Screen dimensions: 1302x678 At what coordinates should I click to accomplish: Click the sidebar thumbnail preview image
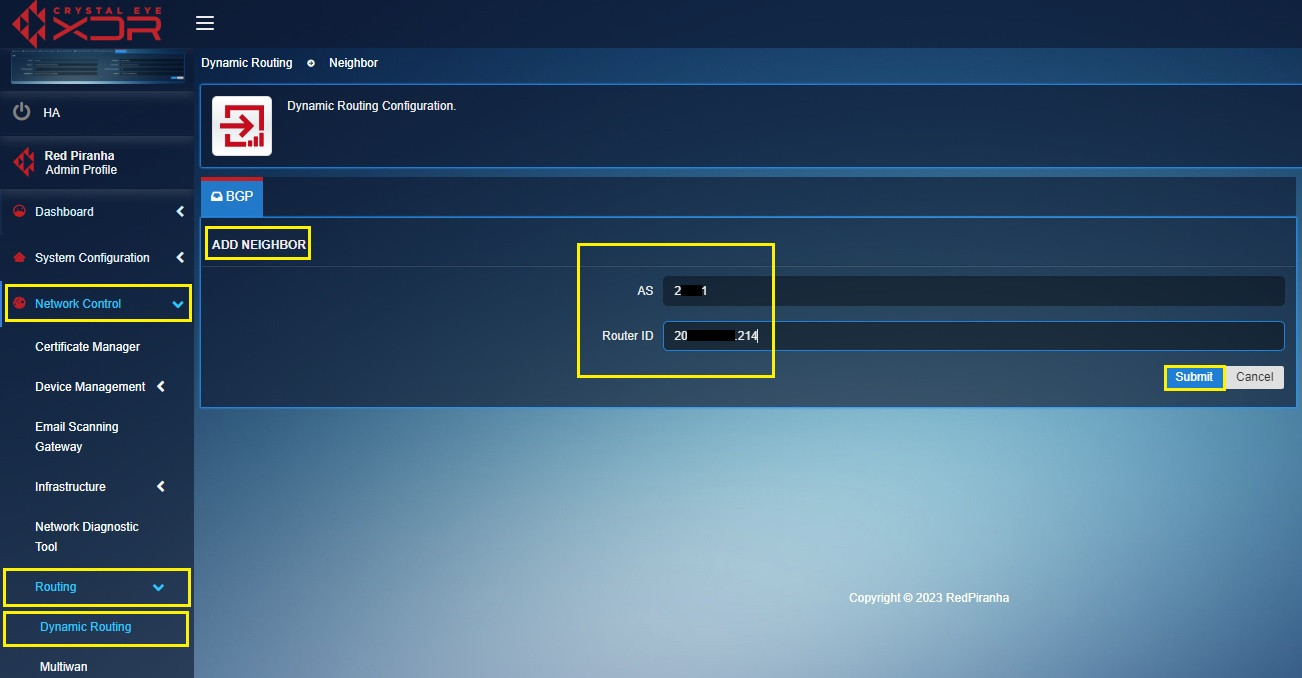click(98, 66)
